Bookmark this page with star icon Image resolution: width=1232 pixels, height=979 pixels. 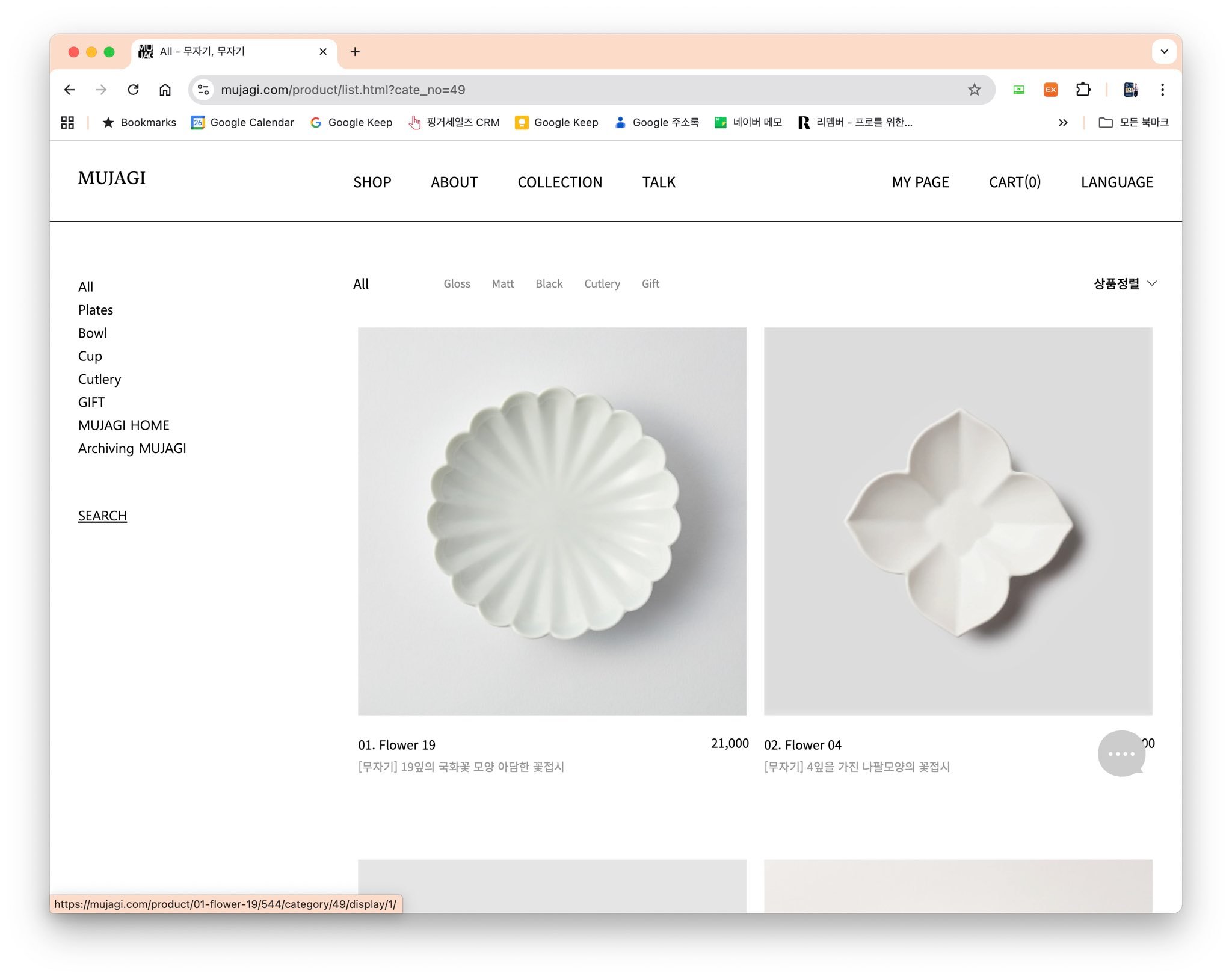(x=974, y=90)
